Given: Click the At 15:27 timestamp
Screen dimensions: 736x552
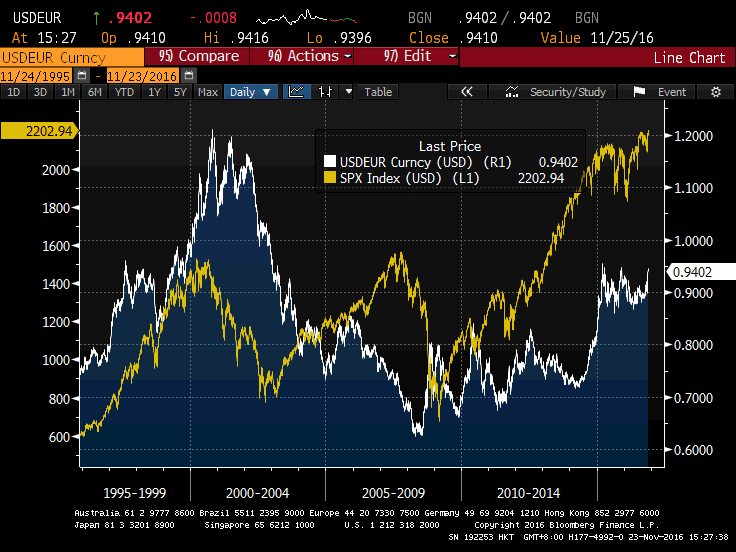Looking at the screenshot, I should (44, 38).
